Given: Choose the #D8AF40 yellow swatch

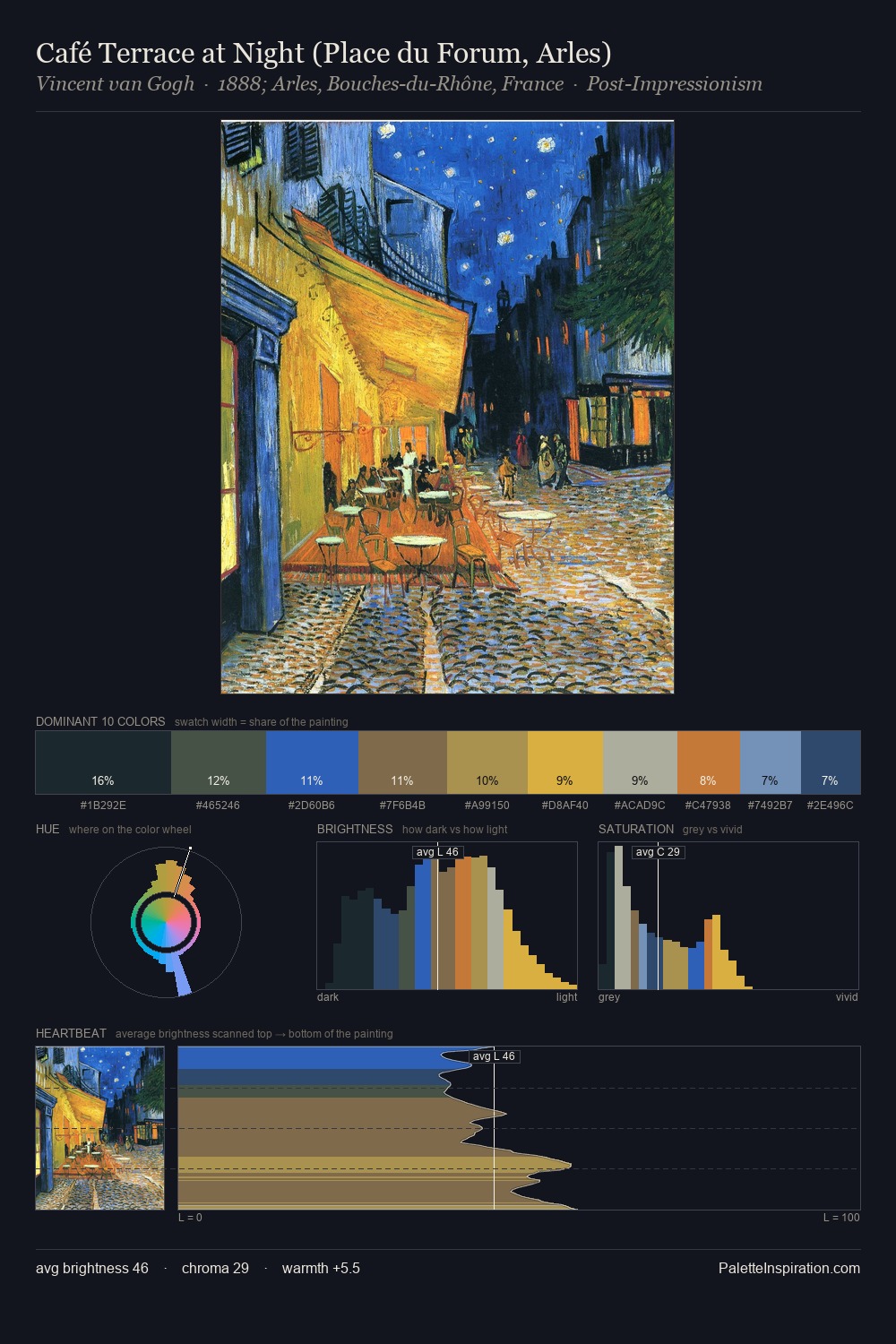Looking at the screenshot, I should tap(565, 762).
